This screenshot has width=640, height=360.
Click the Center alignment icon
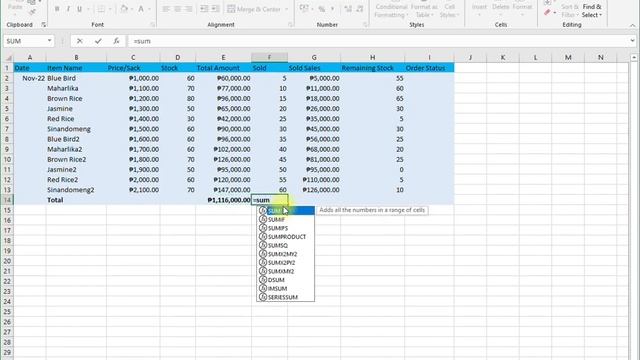click(177, 9)
